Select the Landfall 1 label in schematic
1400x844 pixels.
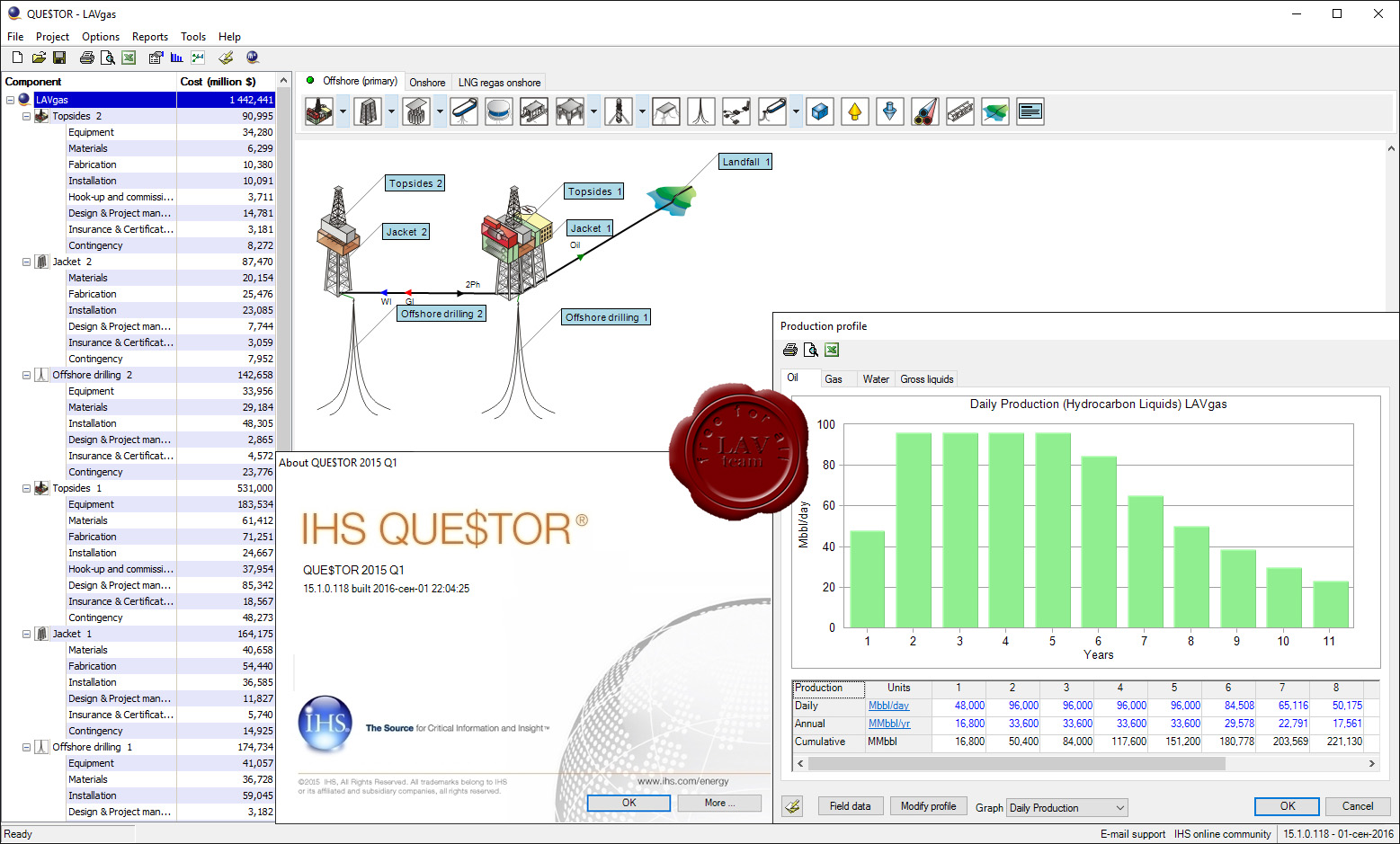click(x=746, y=162)
